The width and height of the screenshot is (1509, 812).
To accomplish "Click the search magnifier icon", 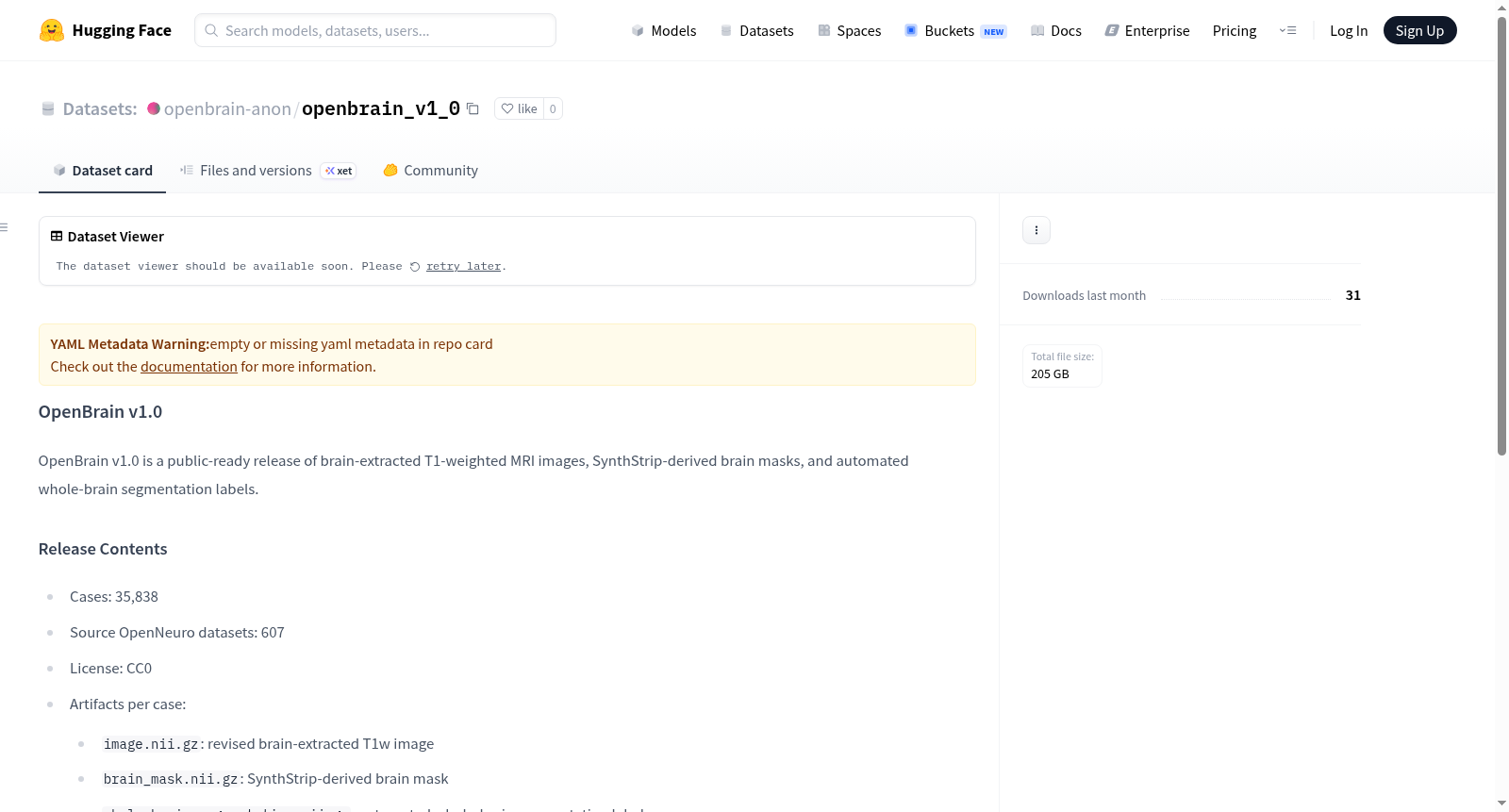I will (211, 30).
